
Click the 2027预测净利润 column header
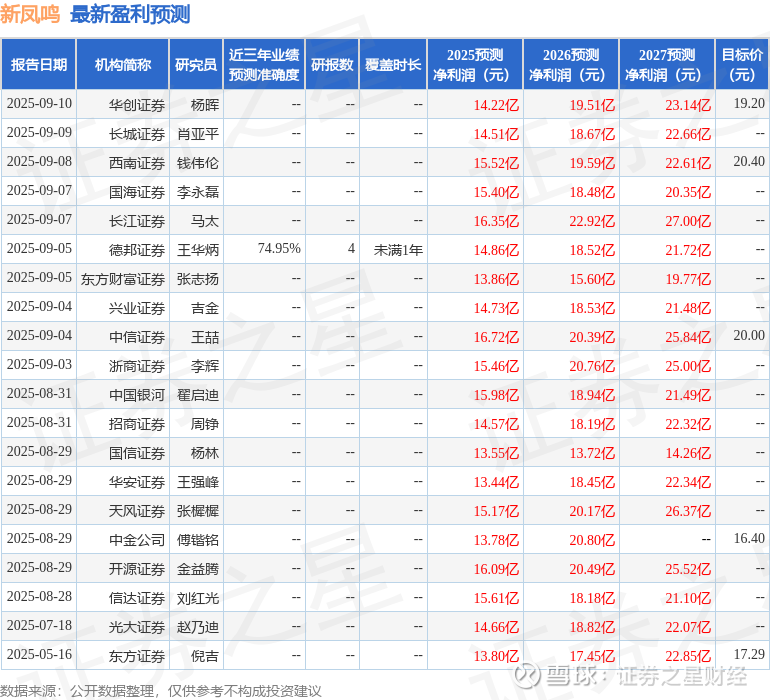(667, 65)
